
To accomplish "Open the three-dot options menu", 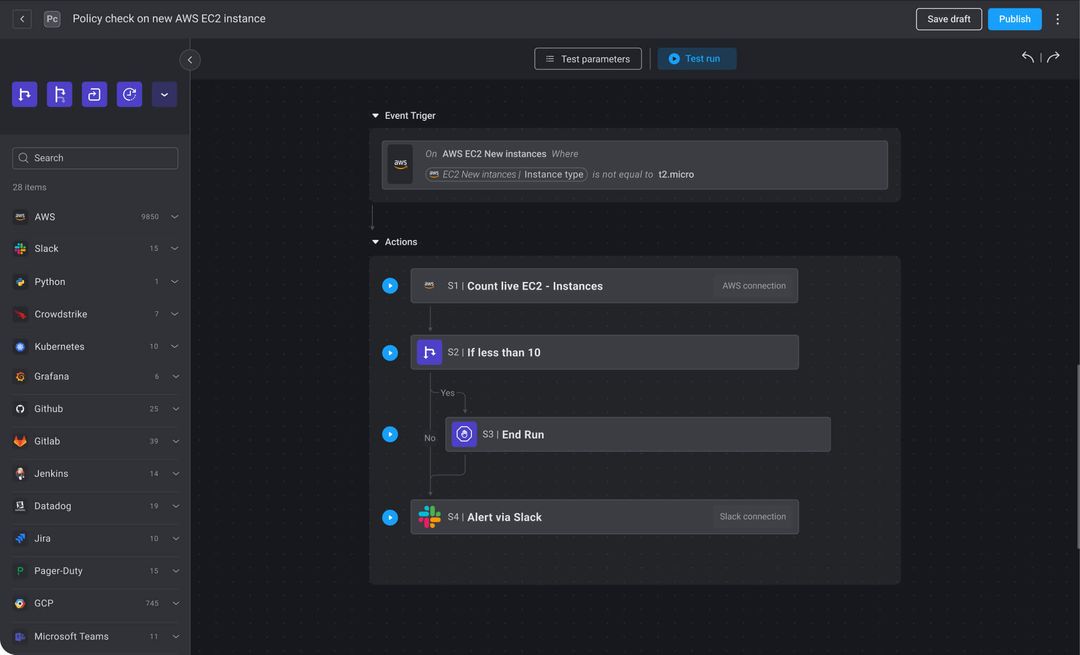I will pos(1057,18).
